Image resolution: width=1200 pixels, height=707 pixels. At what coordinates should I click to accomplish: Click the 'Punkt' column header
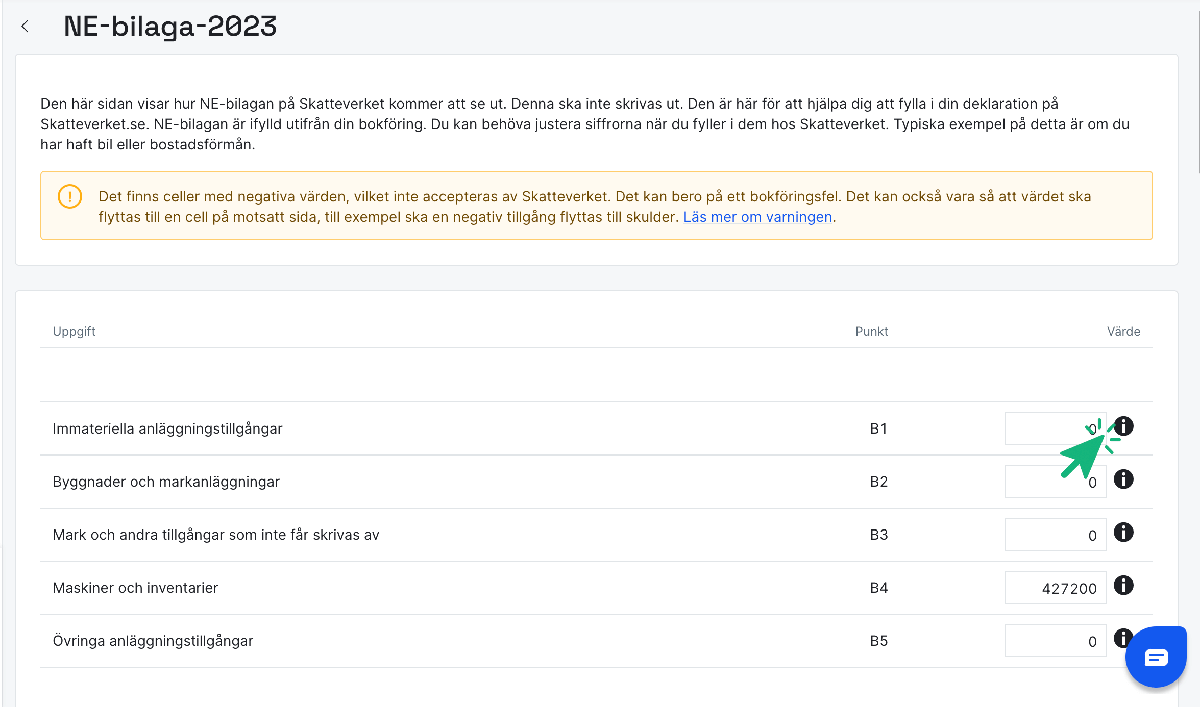(x=871, y=331)
